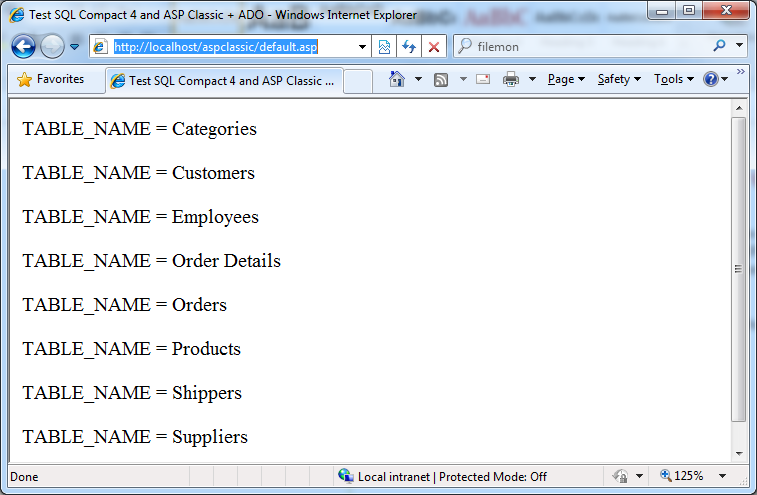Click the page icon in address bar
This screenshot has height=495, width=757.
point(100,47)
